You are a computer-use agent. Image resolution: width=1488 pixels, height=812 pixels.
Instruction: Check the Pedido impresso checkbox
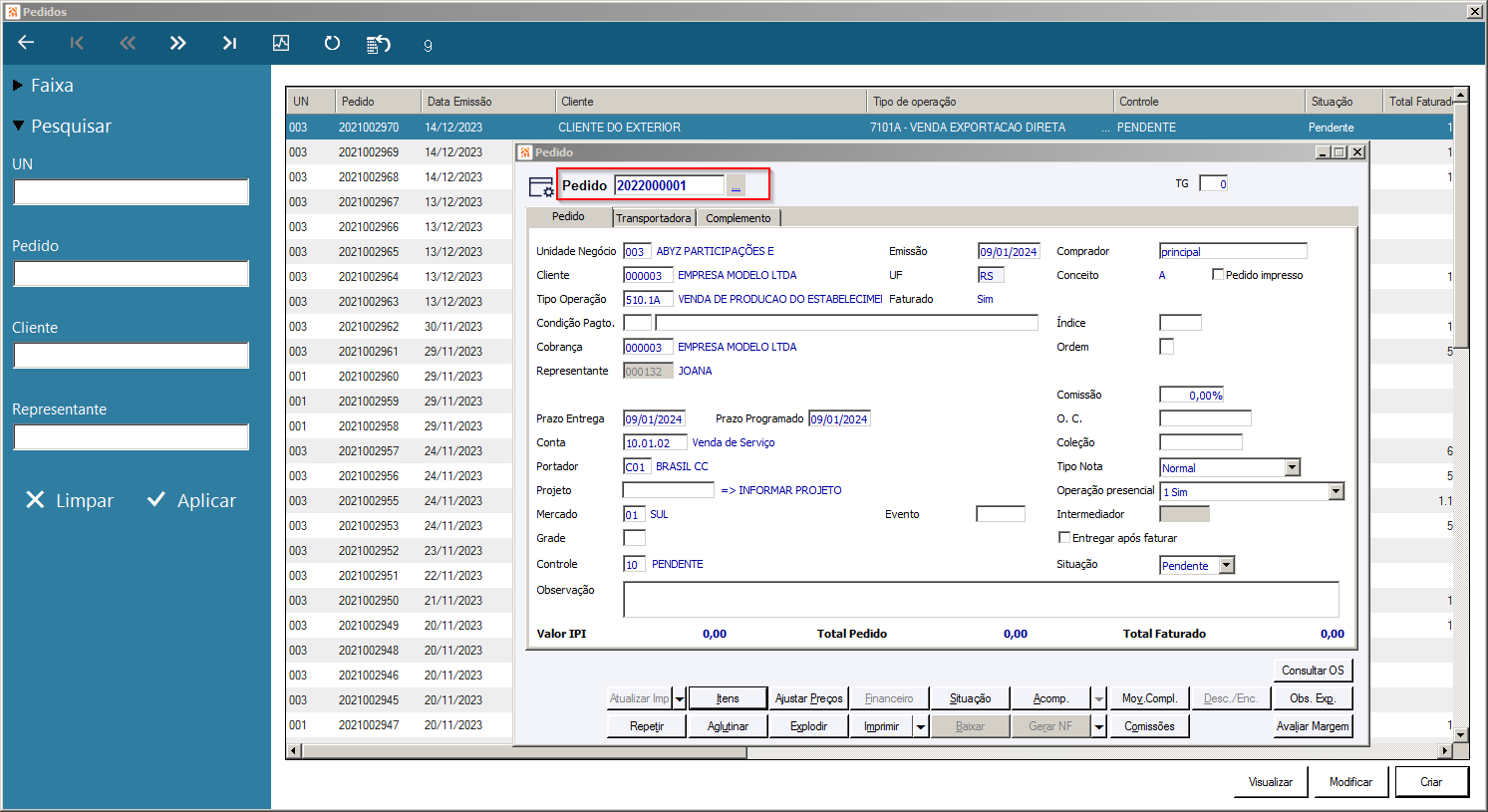click(x=1218, y=275)
